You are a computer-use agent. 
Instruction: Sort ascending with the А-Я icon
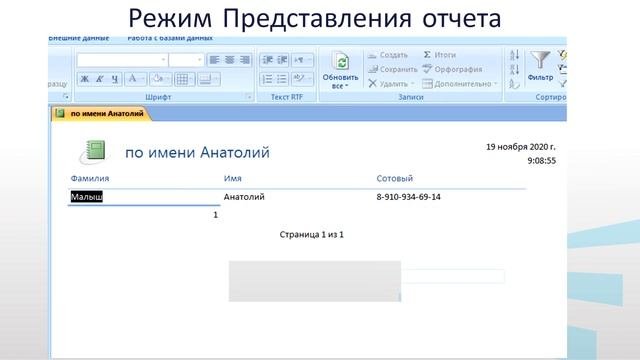tap(514, 55)
